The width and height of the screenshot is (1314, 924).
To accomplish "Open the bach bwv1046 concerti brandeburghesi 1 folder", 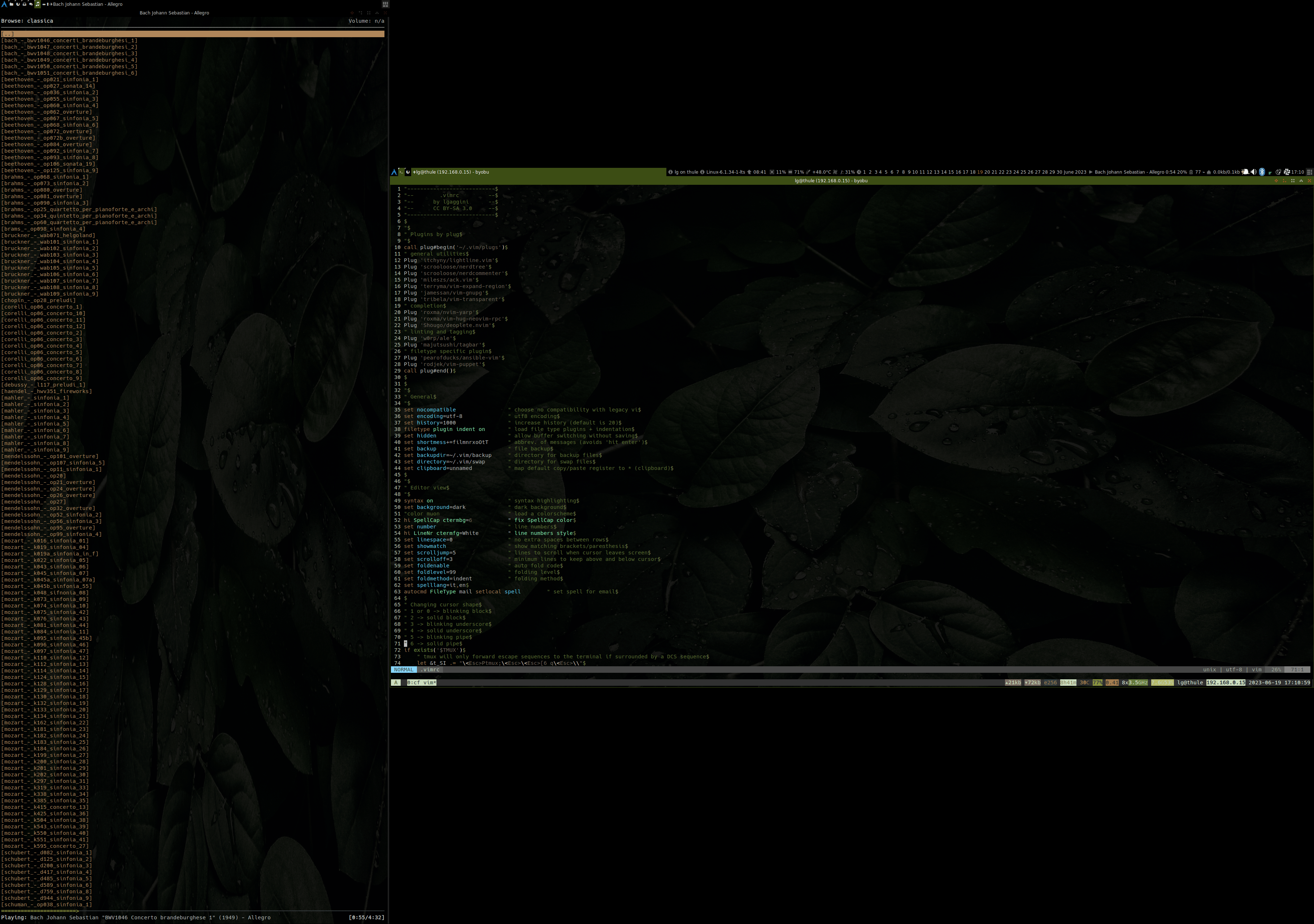I will [69, 41].
